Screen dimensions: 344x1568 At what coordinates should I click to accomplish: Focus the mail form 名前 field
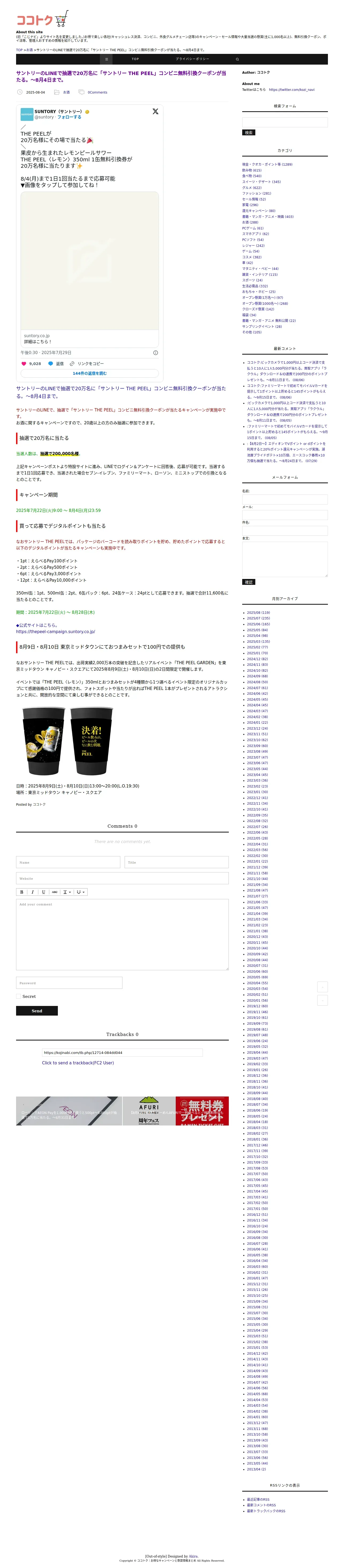tap(285, 499)
